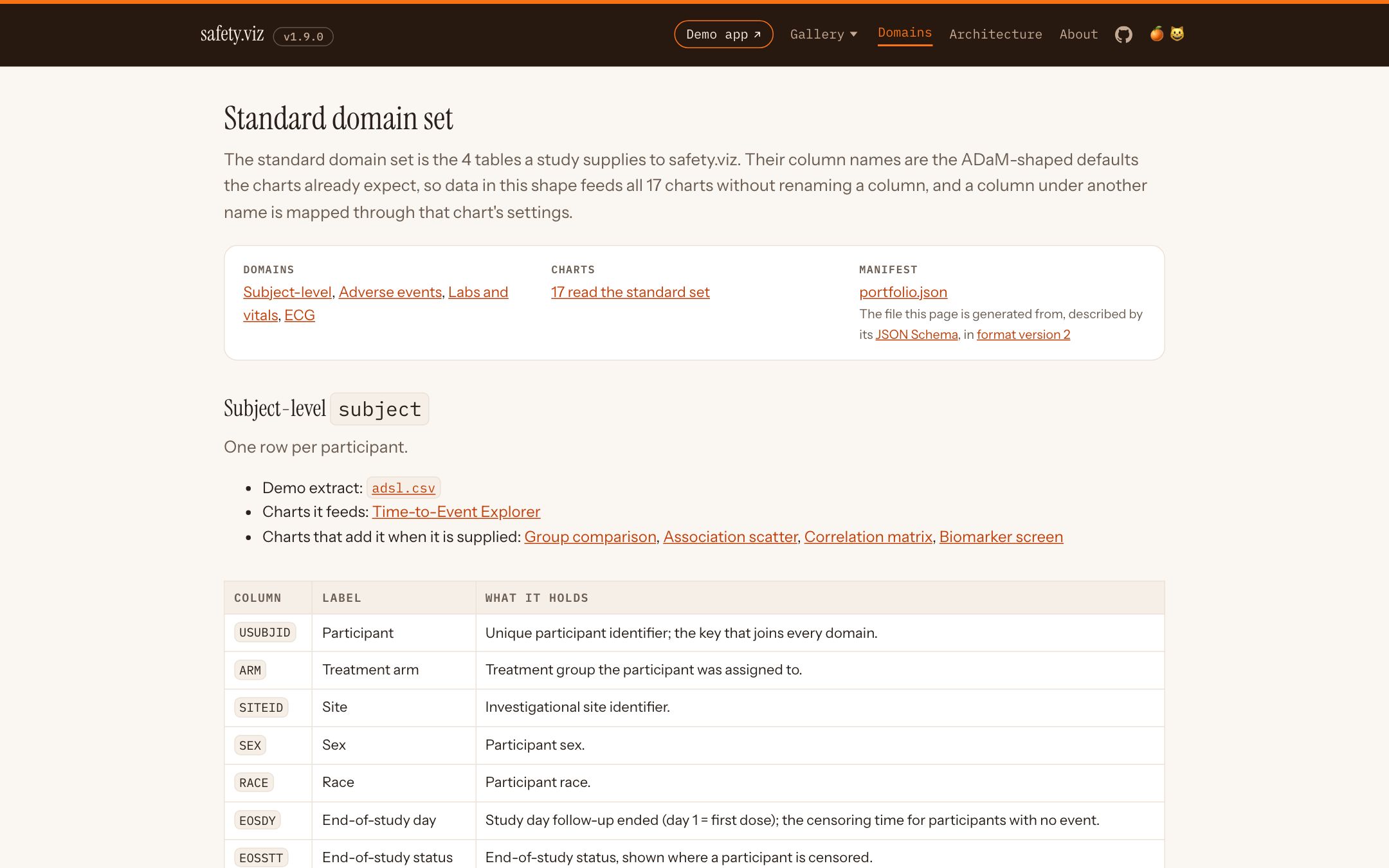
Task: Open the JSON Schema link
Action: pyautogui.click(x=916, y=334)
